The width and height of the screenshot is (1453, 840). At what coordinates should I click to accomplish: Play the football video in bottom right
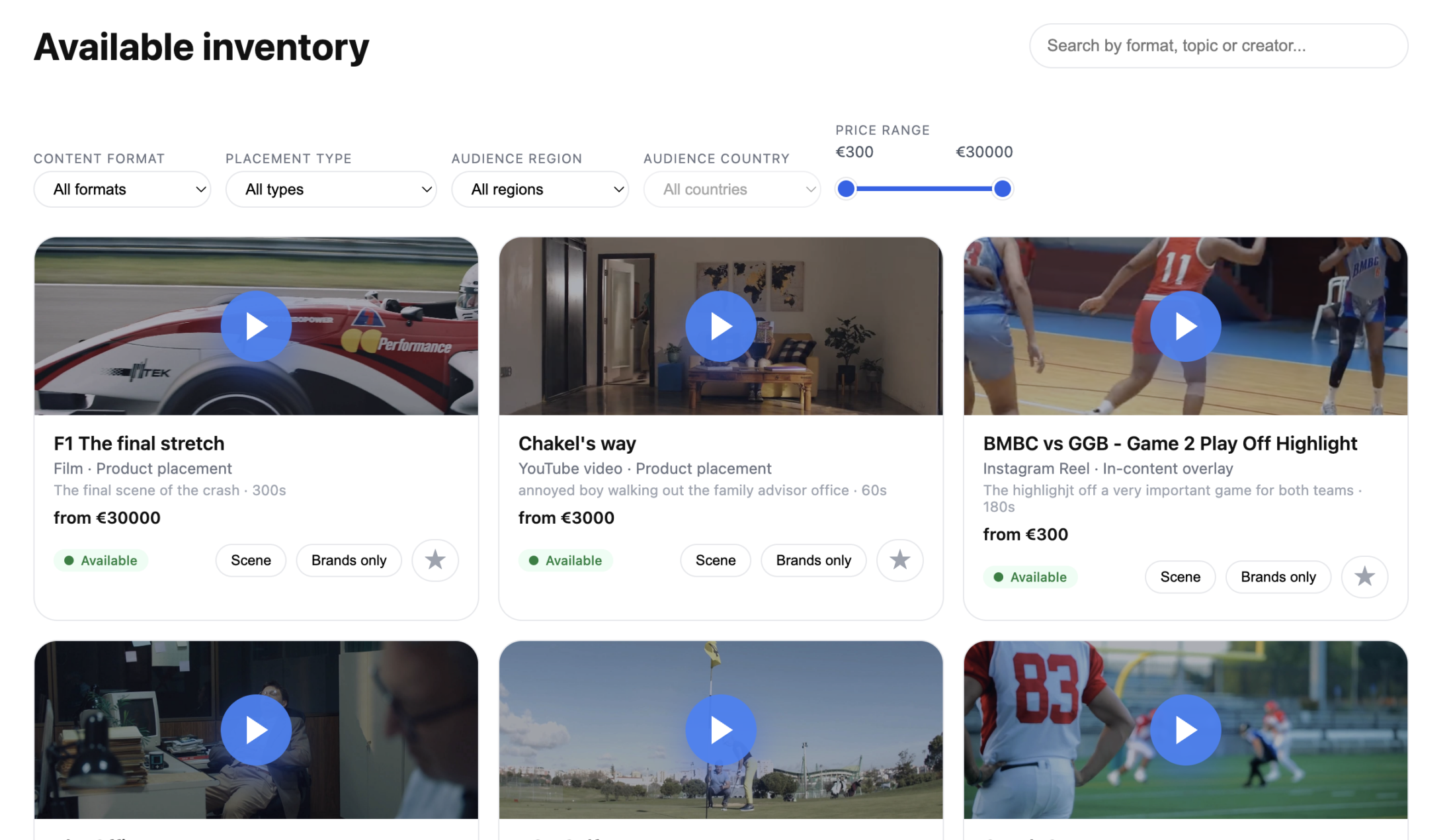(1184, 730)
